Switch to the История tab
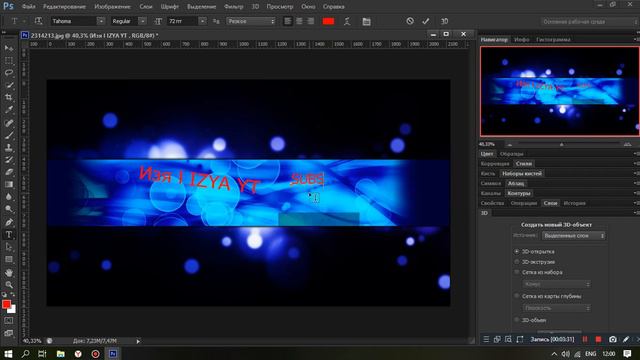The width and height of the screenshot is (640, 360). 574,203
